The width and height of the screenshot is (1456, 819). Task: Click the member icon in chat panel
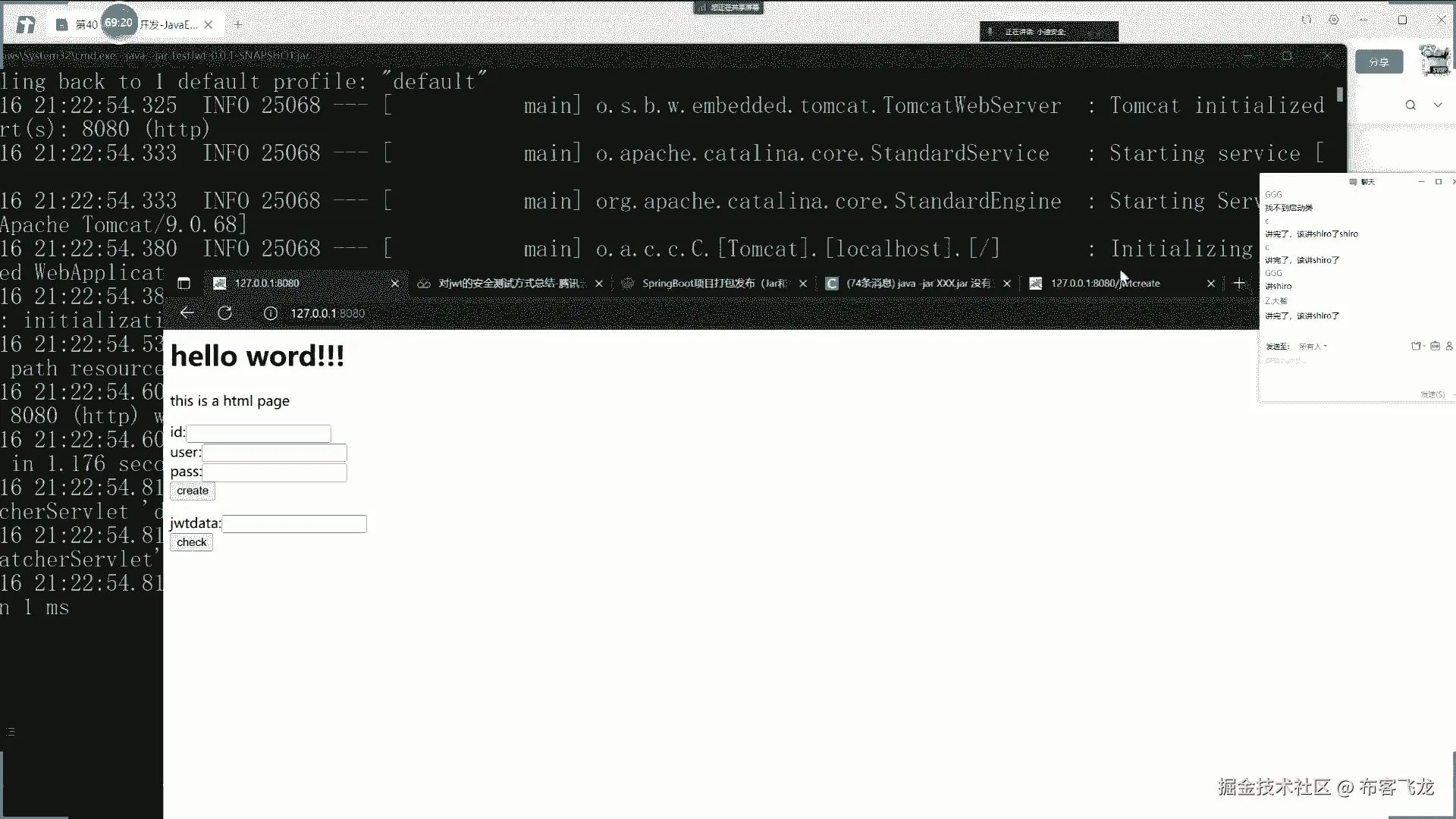click(x=1449, y=347)
